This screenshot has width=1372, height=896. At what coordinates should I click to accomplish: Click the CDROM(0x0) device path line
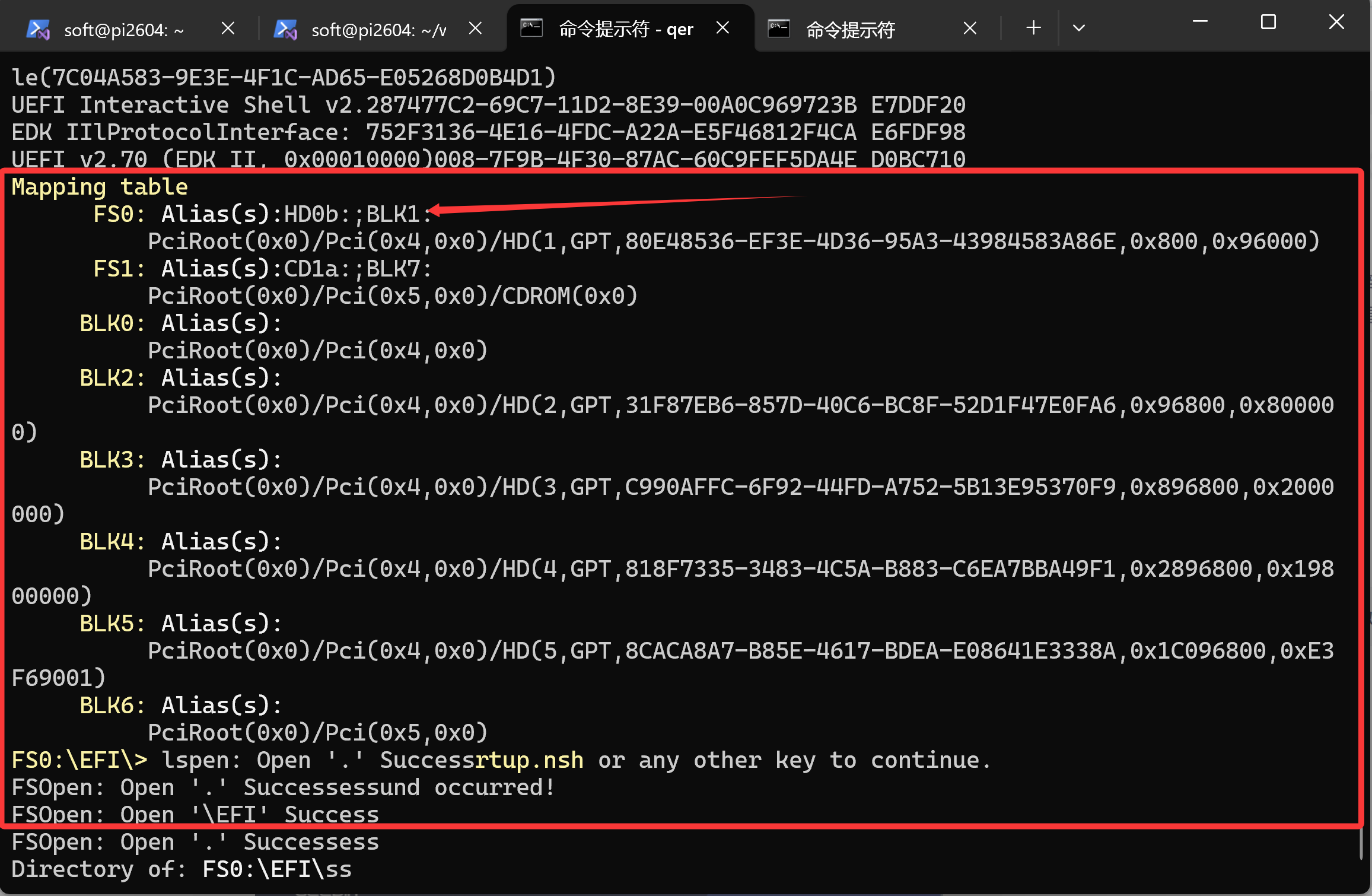click(393, 296)
